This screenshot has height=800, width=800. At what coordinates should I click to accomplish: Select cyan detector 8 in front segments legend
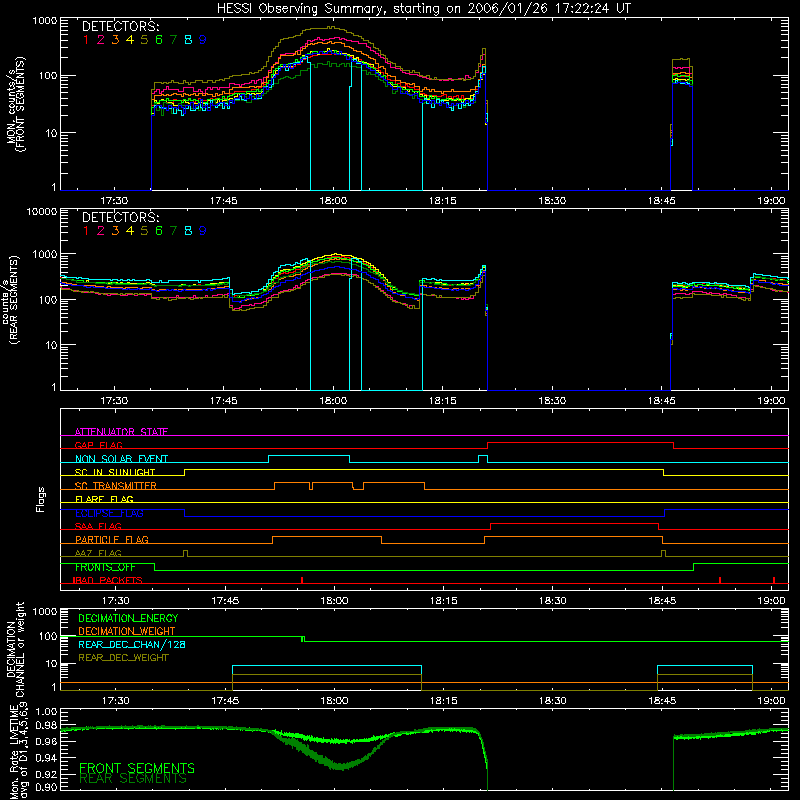click(x=188, y=40)
